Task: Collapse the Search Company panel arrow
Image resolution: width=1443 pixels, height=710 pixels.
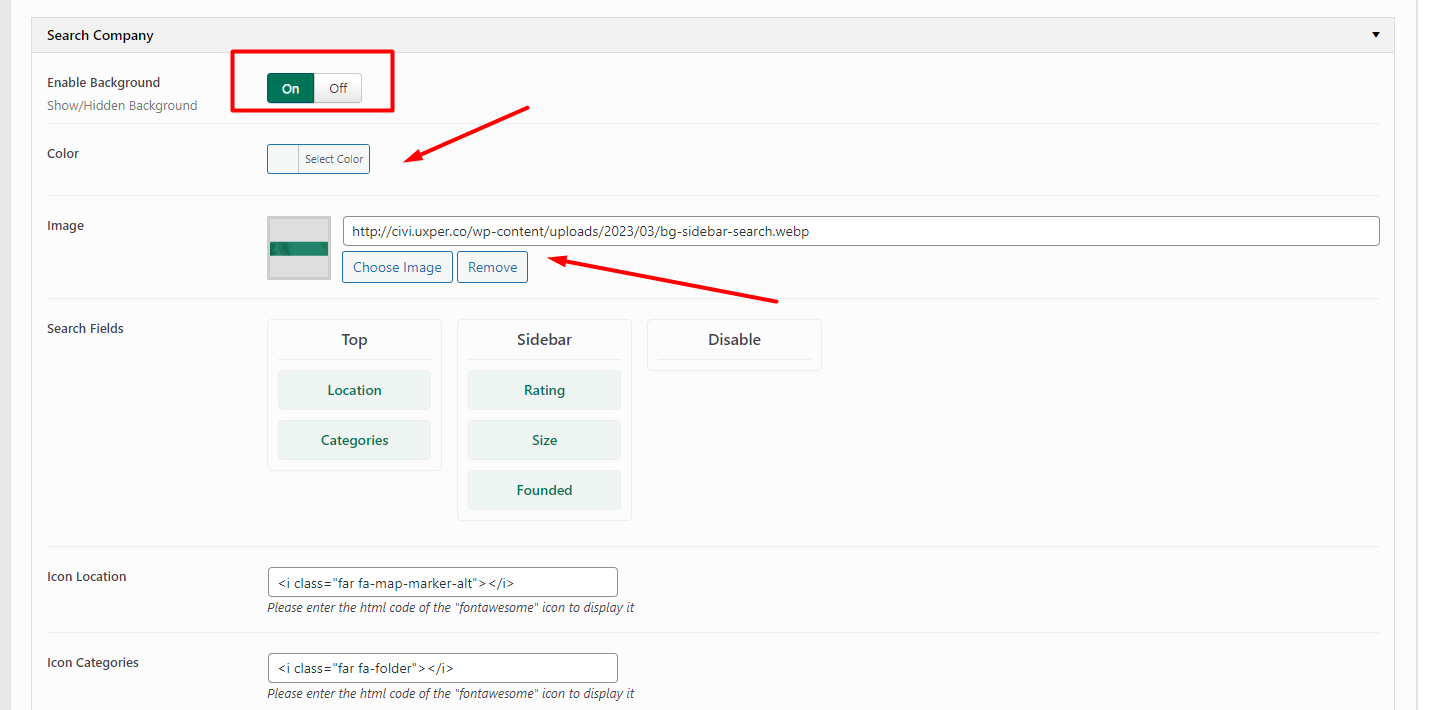Action: click(1375, 35)
